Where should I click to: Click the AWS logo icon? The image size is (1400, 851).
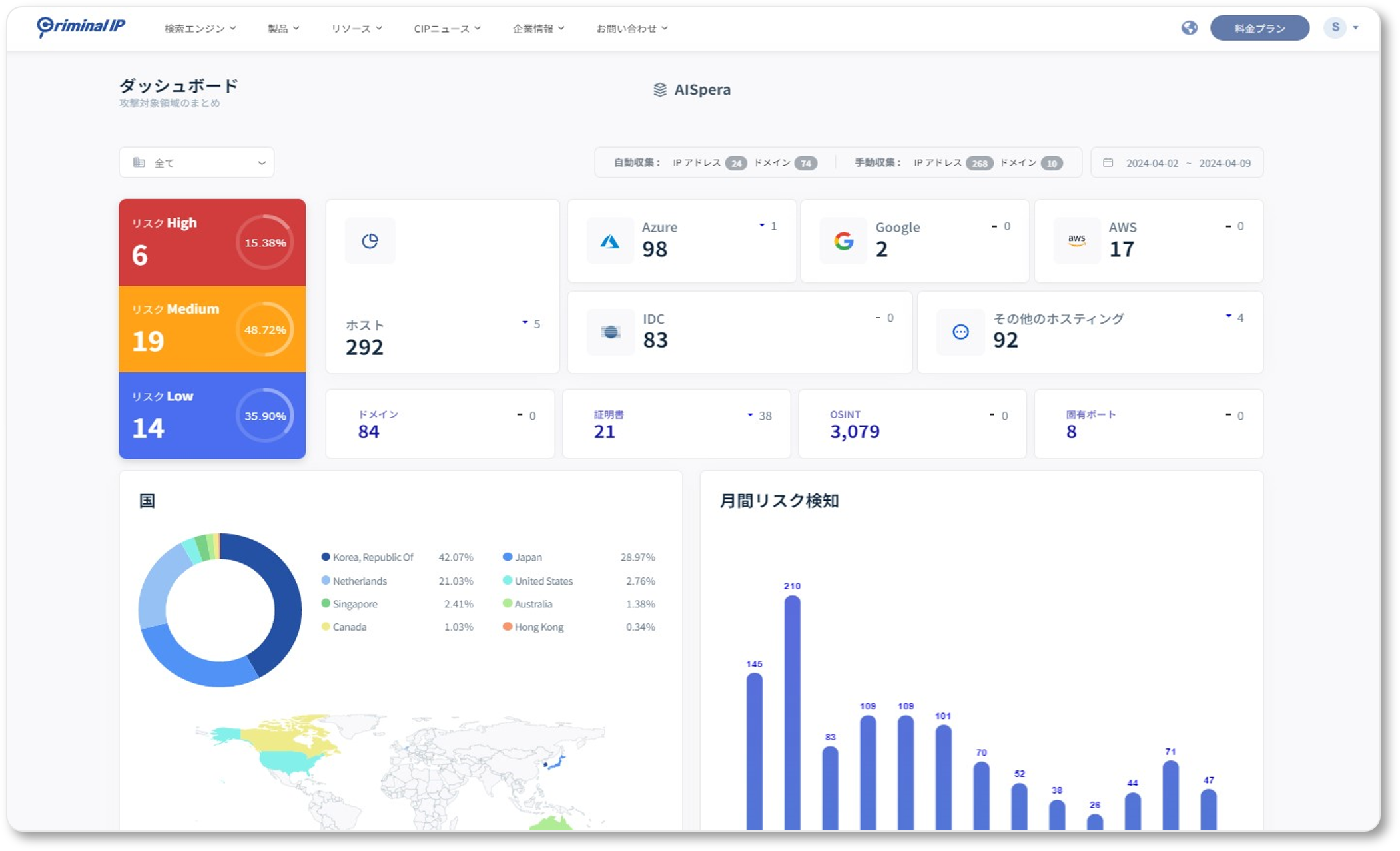click(1077, 241)
